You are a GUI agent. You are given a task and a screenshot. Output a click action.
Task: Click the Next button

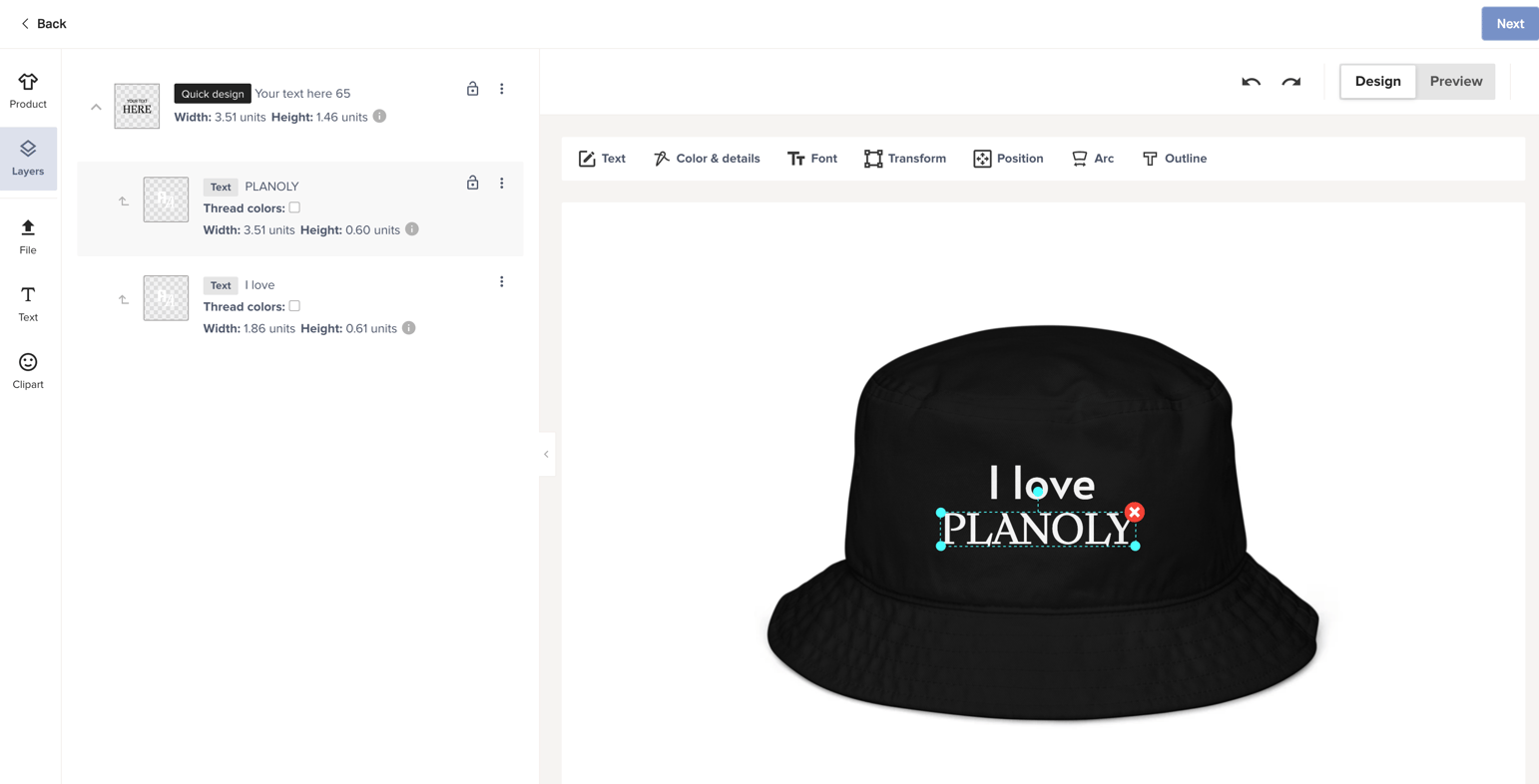(x=1510, y=24)
